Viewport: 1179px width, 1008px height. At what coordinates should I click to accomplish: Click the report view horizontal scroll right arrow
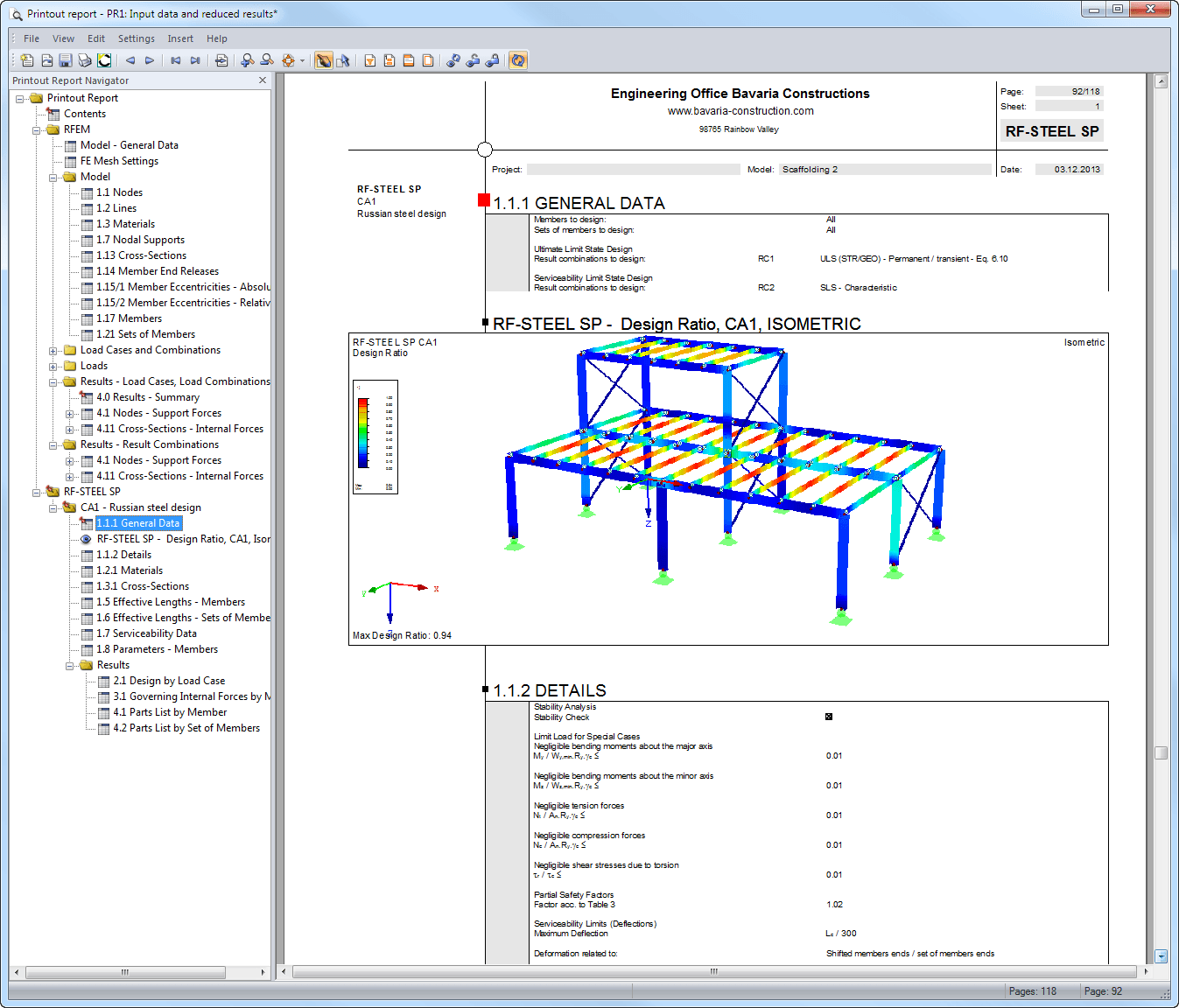(x=1147, y=971)
